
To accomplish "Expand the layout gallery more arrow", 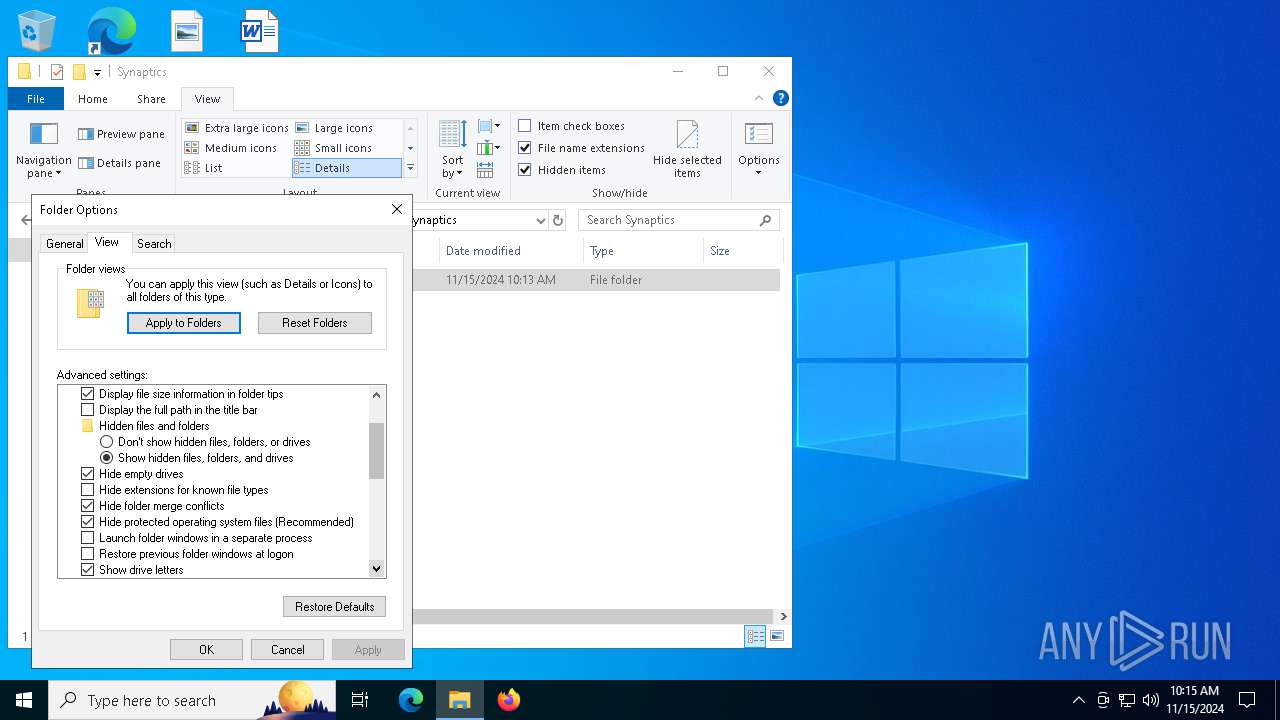I will (x=410, y=168).
